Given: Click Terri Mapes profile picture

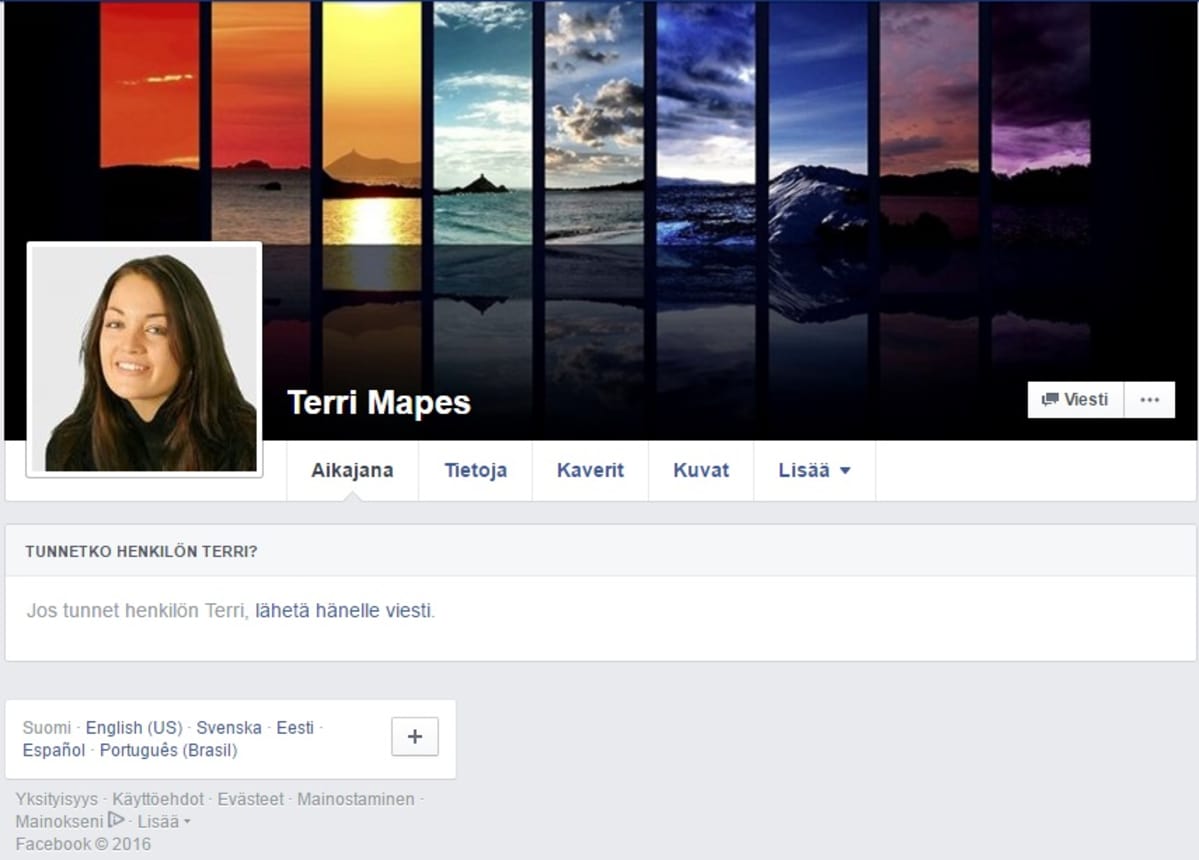Looking at the screenshot, I should 145,359.
